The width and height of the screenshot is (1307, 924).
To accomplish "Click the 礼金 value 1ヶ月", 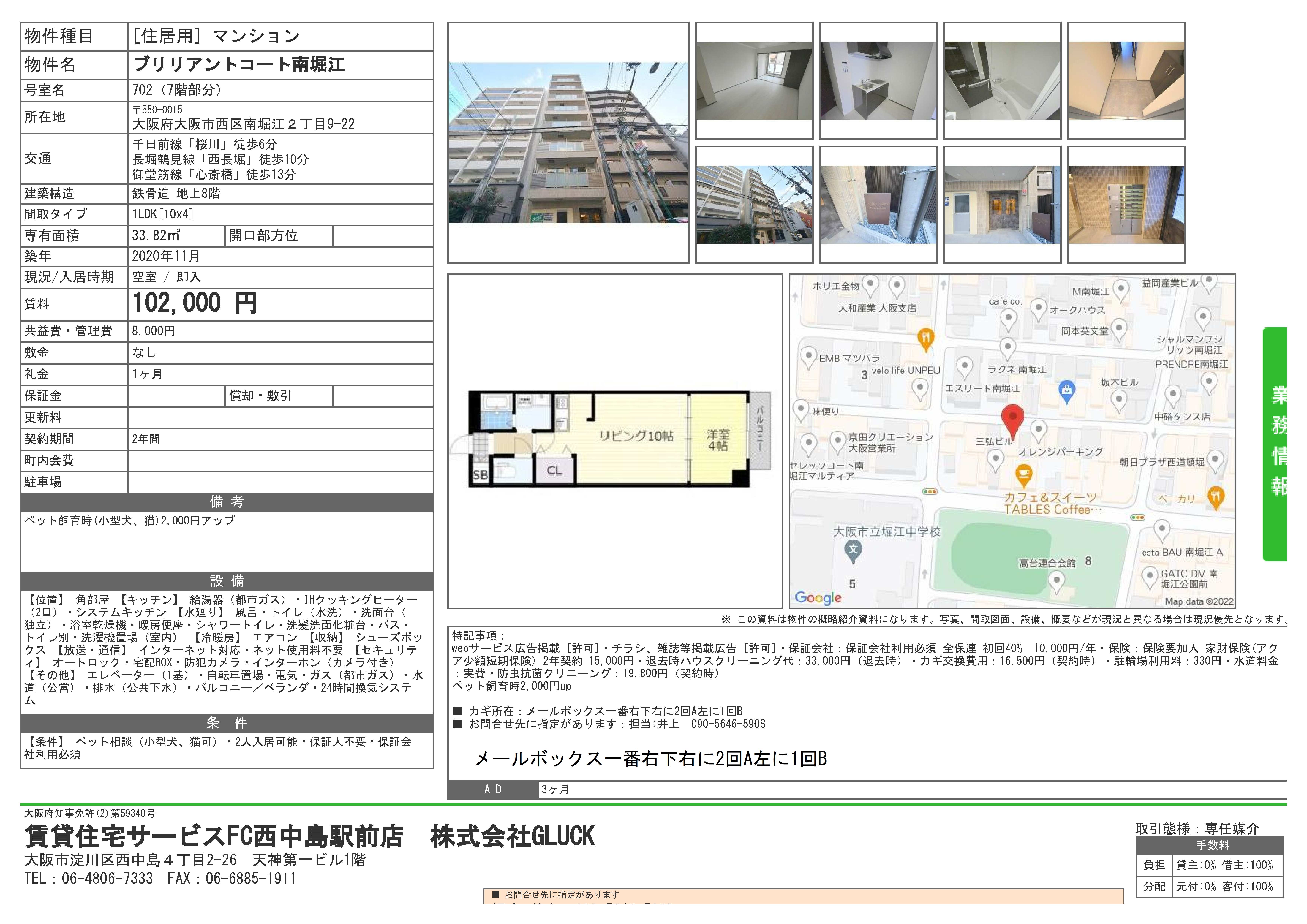I will [x=147, y=374].
